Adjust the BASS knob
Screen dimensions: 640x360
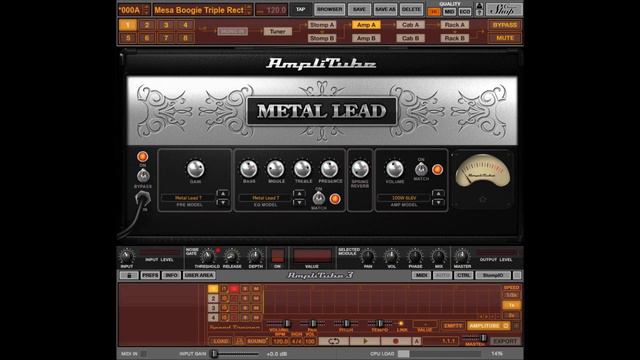249,169
